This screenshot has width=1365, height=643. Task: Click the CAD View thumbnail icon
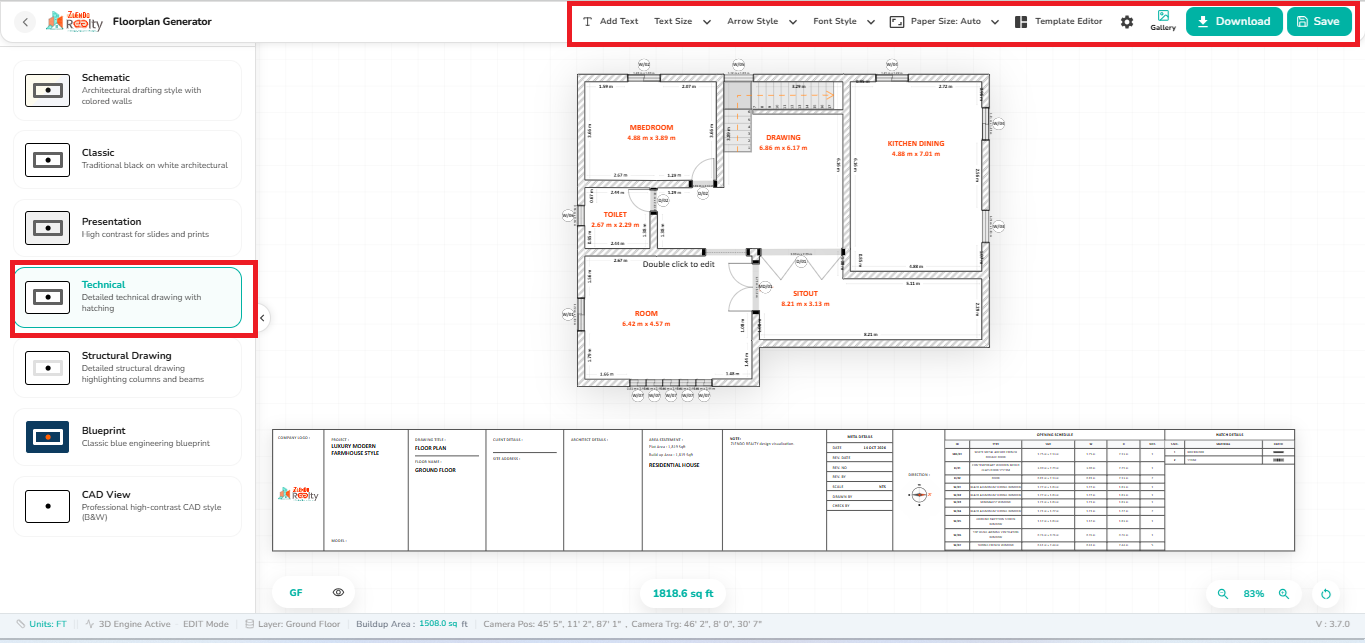[47, 506]
